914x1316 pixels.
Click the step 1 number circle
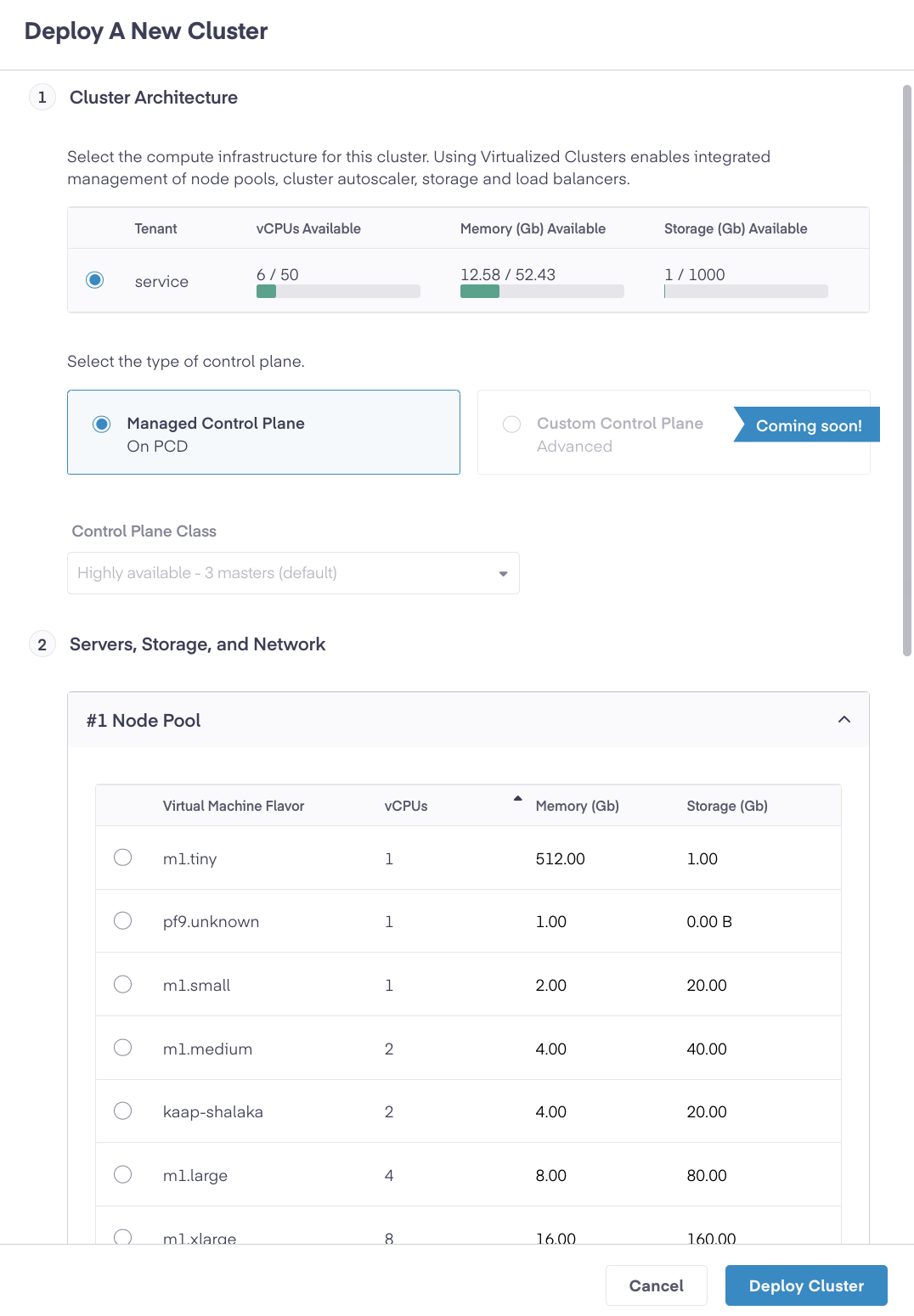pyautogui.click(x=42, y=98)
